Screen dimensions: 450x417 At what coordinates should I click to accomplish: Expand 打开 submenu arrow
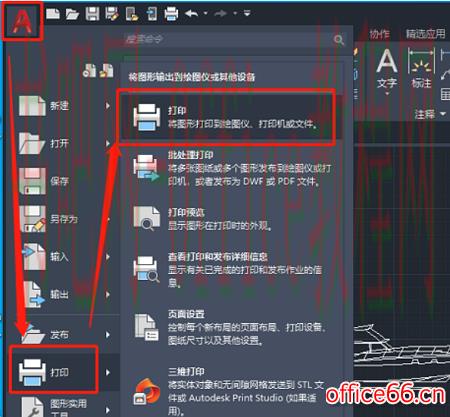coord(108,144)
